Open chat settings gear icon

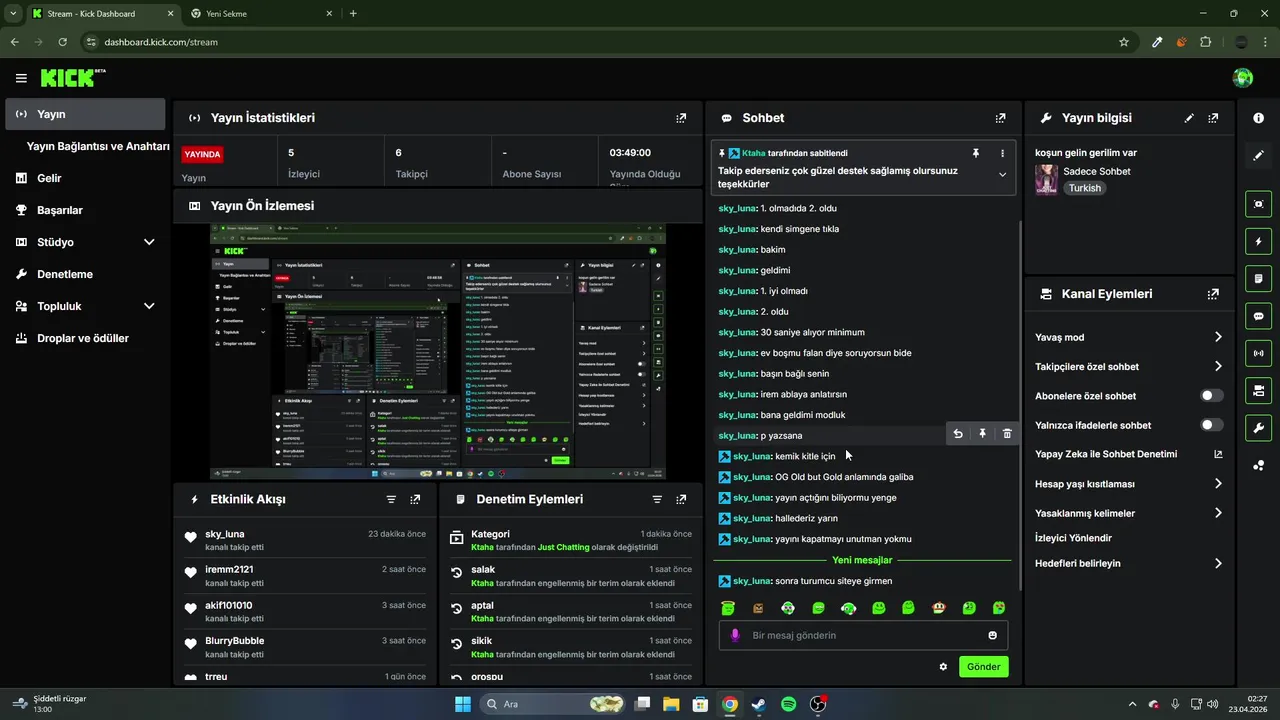(943, 667)
